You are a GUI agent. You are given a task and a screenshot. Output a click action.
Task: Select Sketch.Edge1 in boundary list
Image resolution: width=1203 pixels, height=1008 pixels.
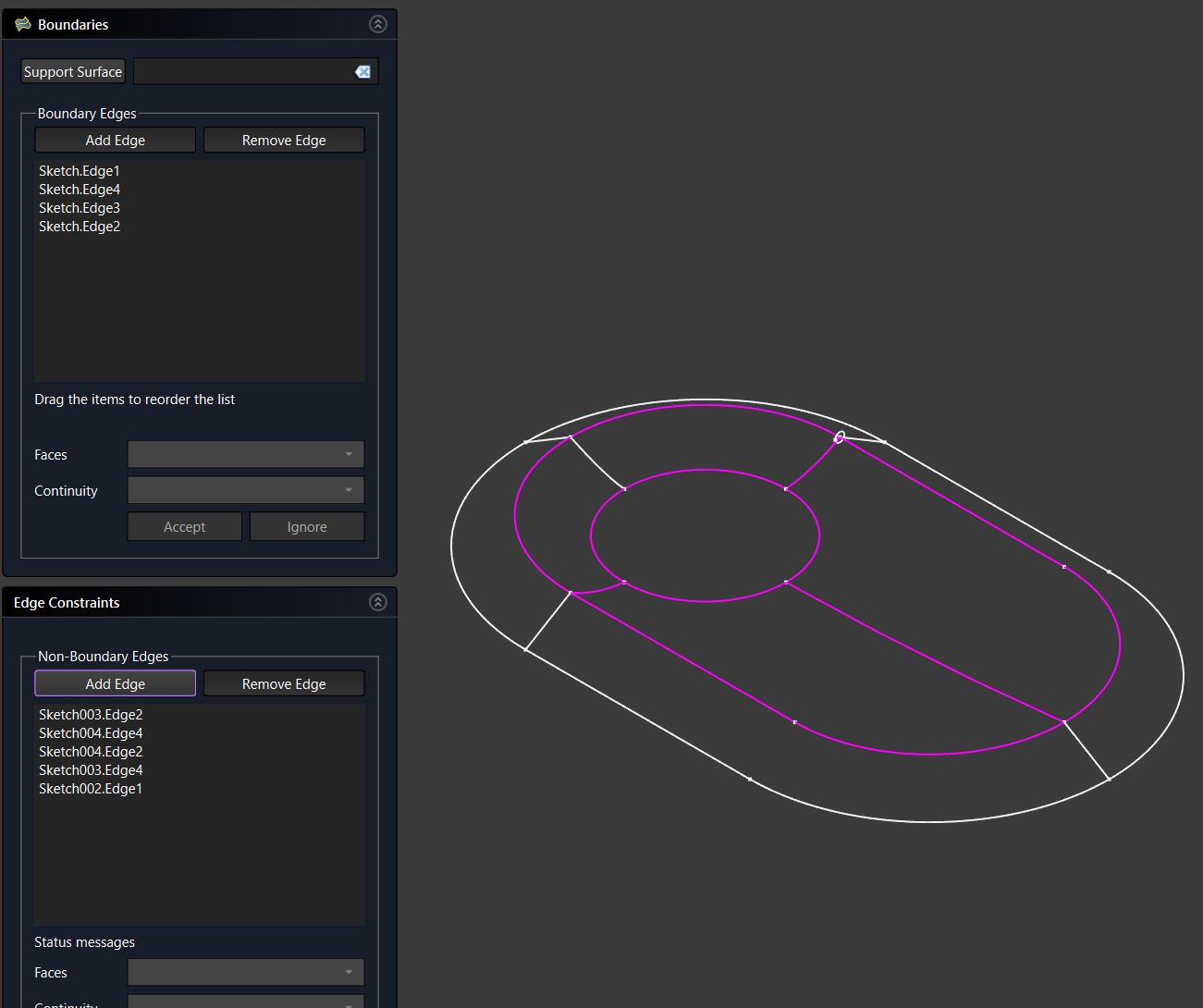(x=80, y=171)
